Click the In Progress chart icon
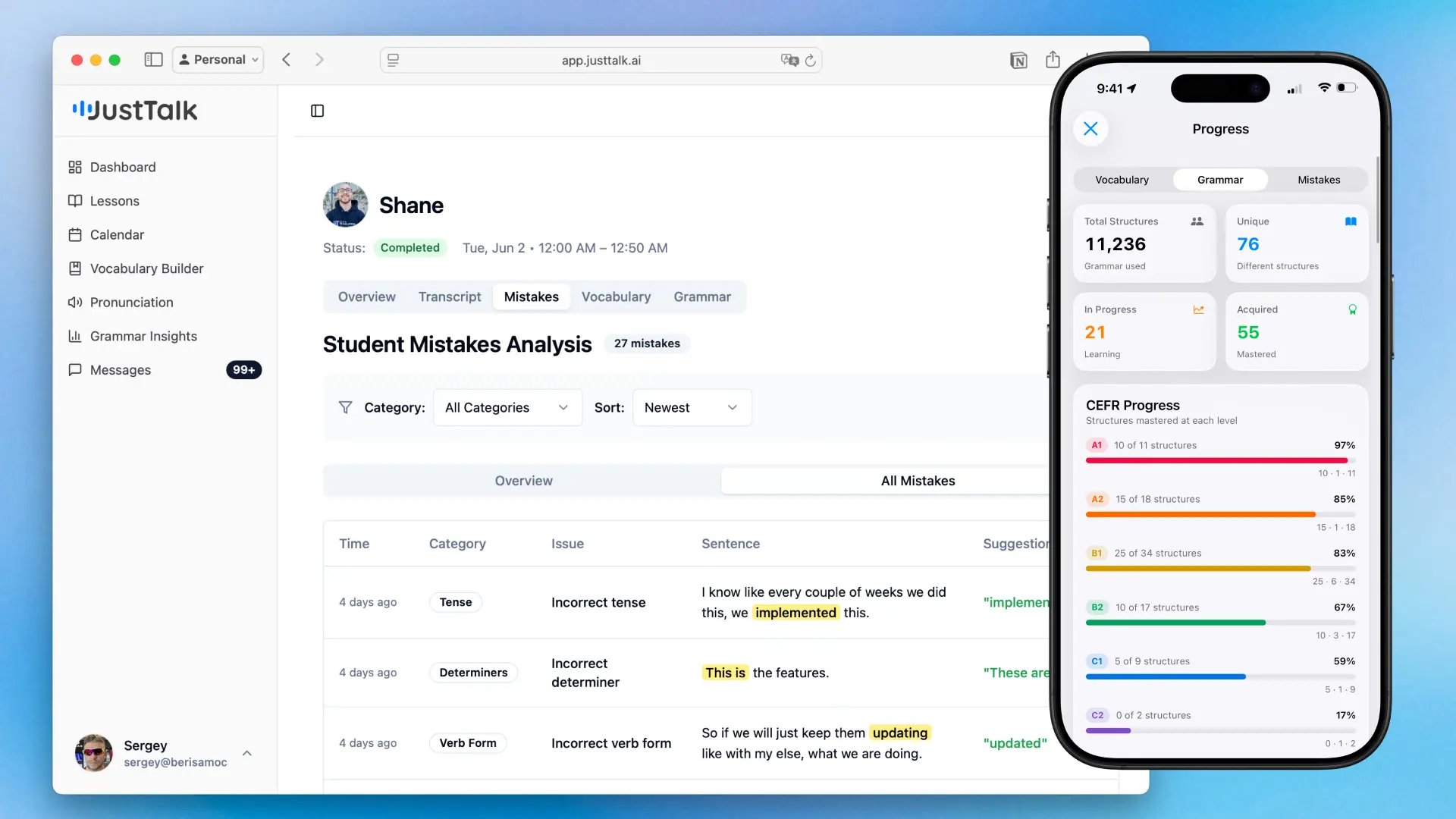This screenshot has width=1456, height=819. click(1199, 309)
